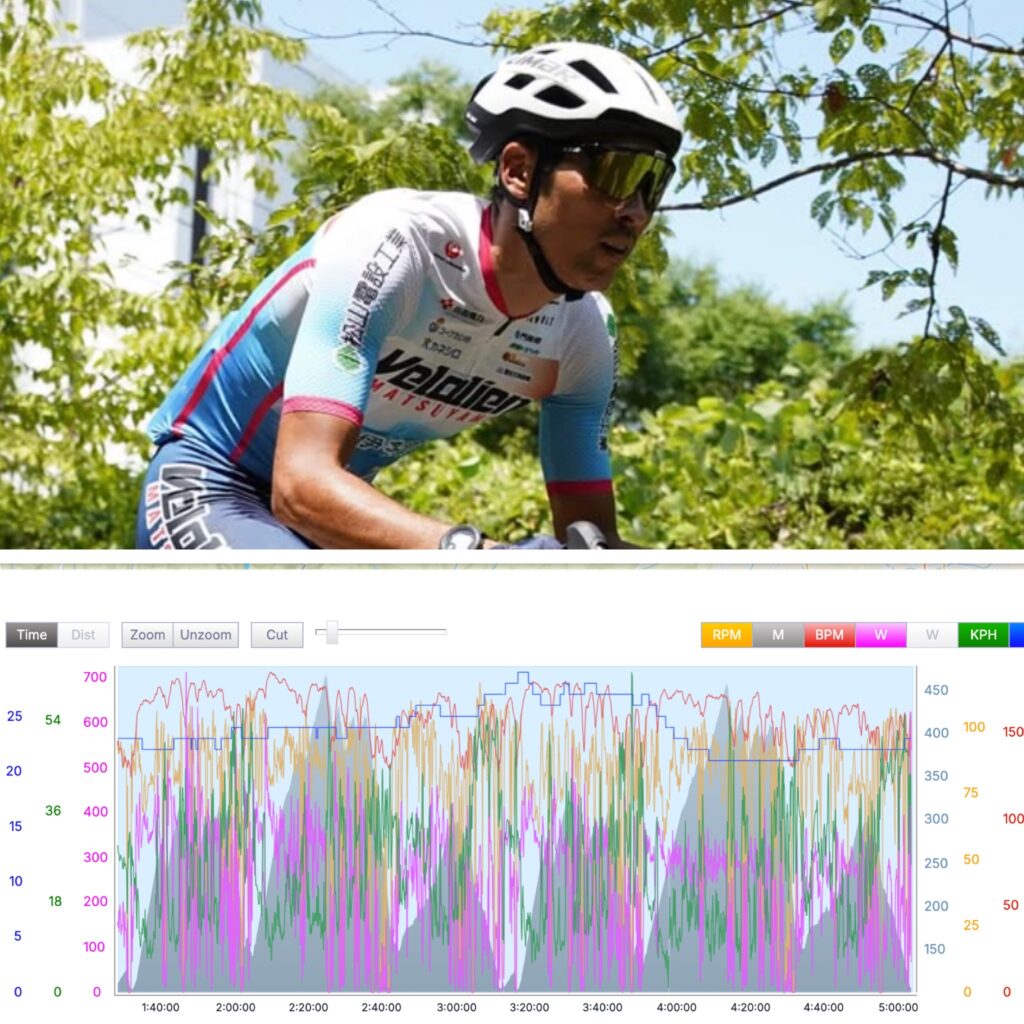Click the smoothing slider handle
Viewport: 1024px width, 1024px height.
coord(332,632)
